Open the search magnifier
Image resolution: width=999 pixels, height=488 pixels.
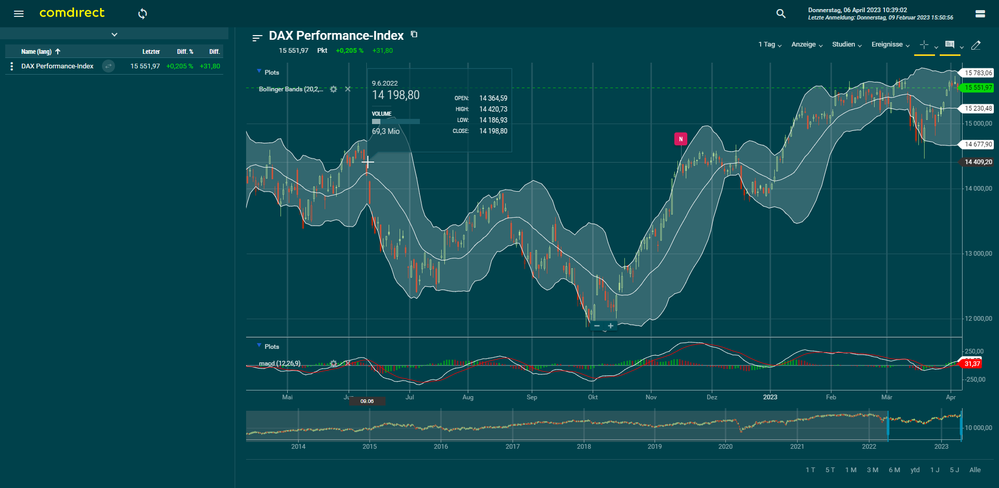click(781, 13)
